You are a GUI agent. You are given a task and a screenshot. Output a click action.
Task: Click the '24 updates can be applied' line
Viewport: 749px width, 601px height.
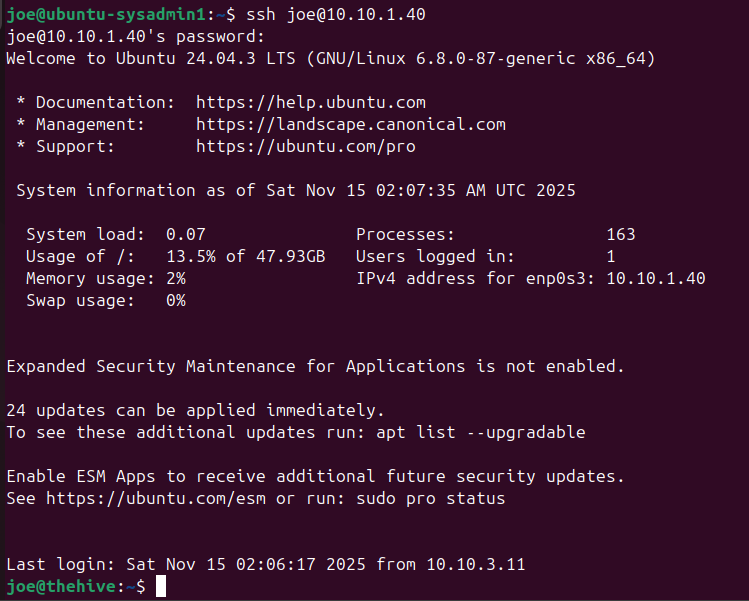(x=195, y=410)
